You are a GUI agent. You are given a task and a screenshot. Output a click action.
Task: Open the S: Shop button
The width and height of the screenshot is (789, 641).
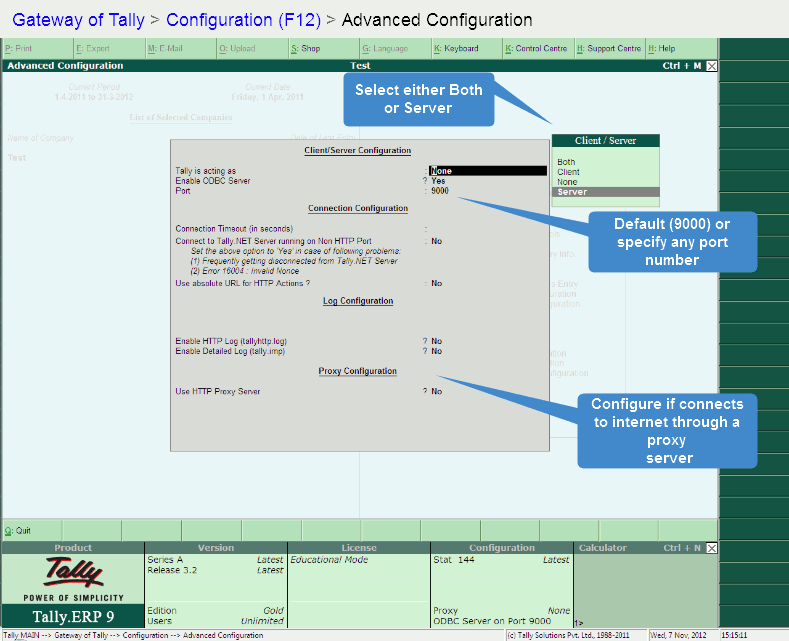point(325,48)
